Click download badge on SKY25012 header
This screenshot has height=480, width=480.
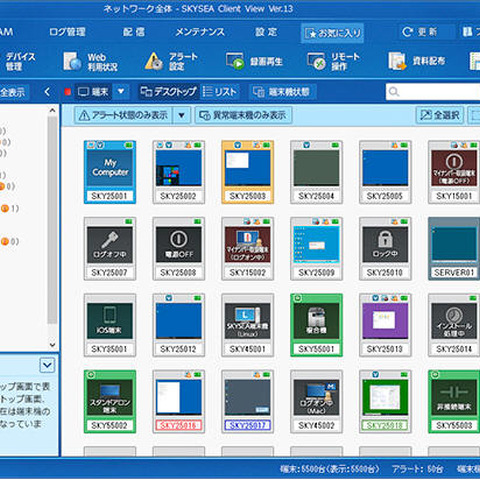pos(169,298)
